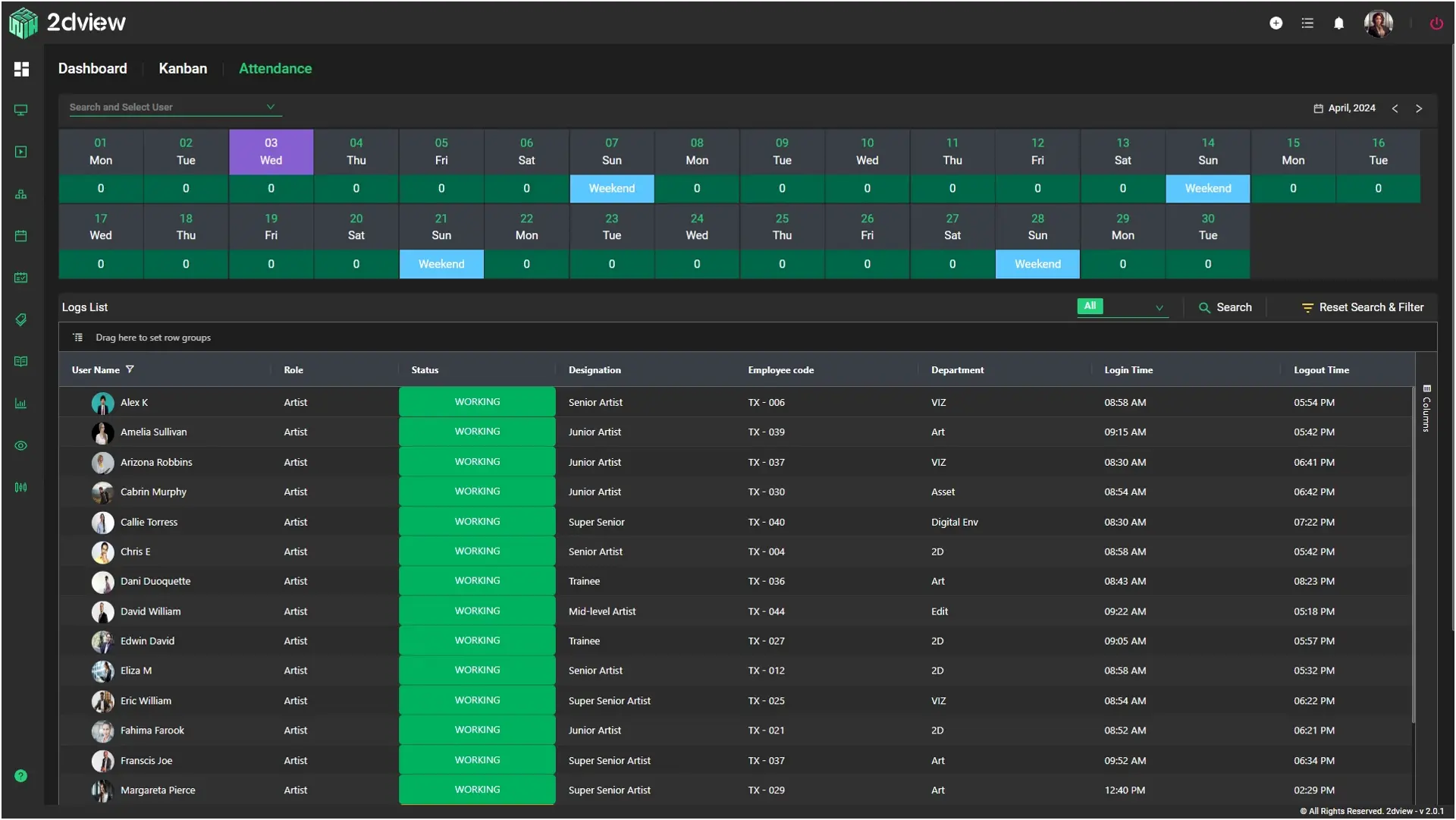Click the Search button in Logs List

pos(1225,307)
